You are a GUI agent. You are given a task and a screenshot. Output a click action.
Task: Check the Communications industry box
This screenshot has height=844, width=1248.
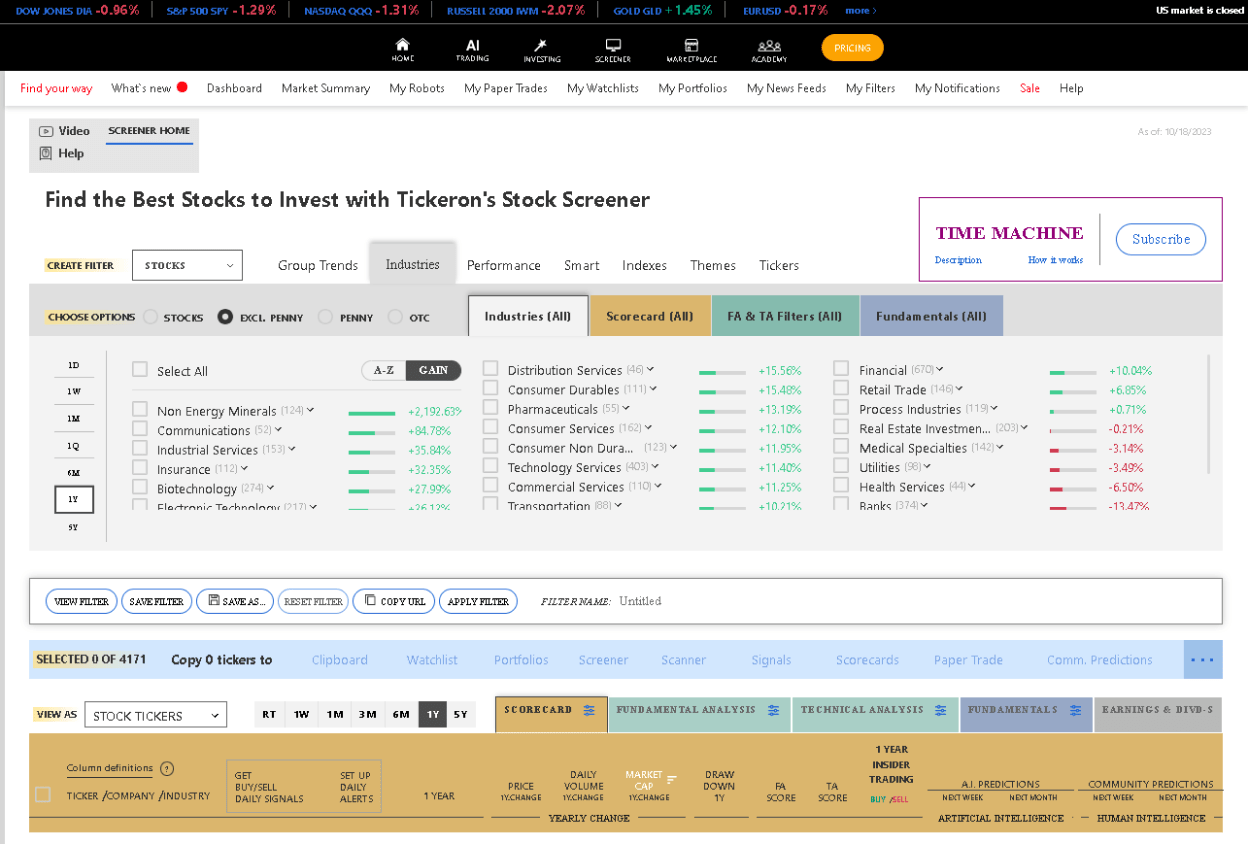[140, 430]
